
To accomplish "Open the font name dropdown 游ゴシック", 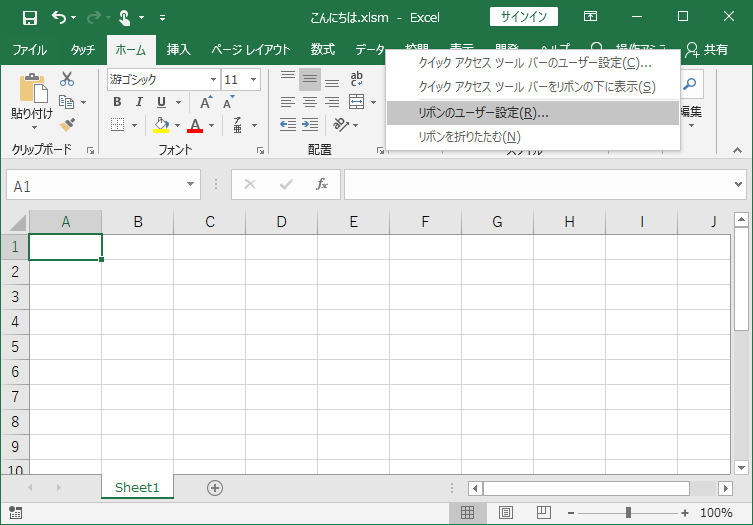I will click(x=213, y=79).
